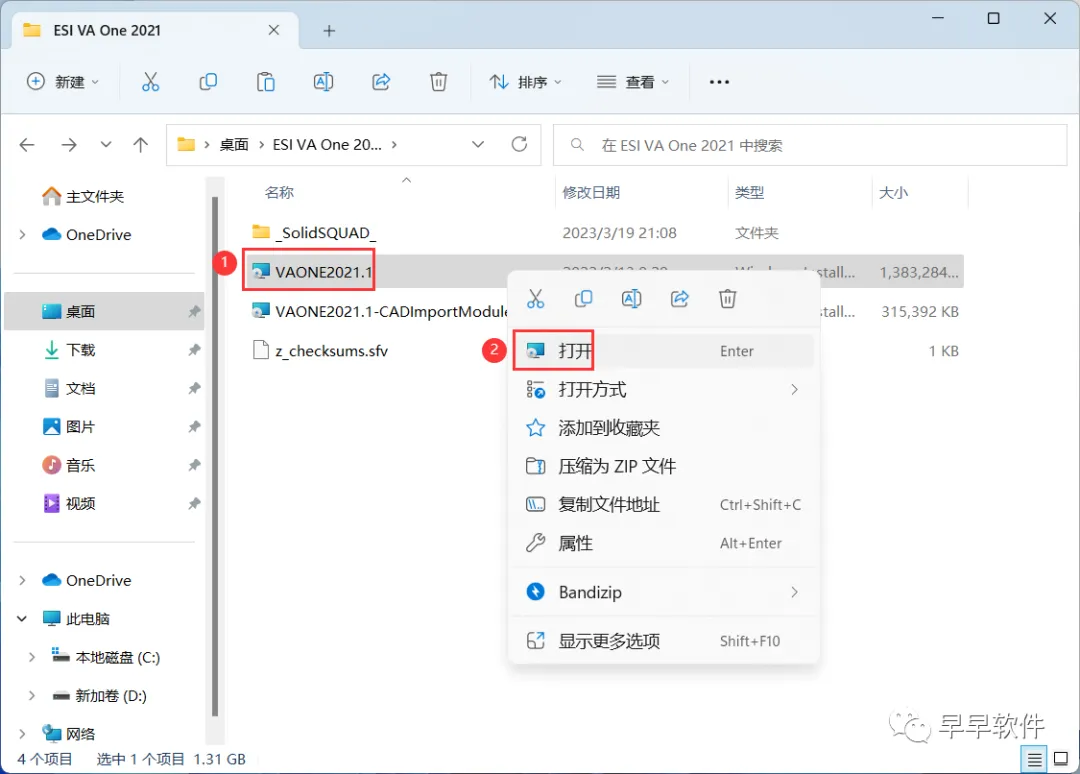Viewport: 1080px width, 774px height.
Task: Choose 显示更多选项 entry
Action: pyautogui.click(x=663, y=641)
